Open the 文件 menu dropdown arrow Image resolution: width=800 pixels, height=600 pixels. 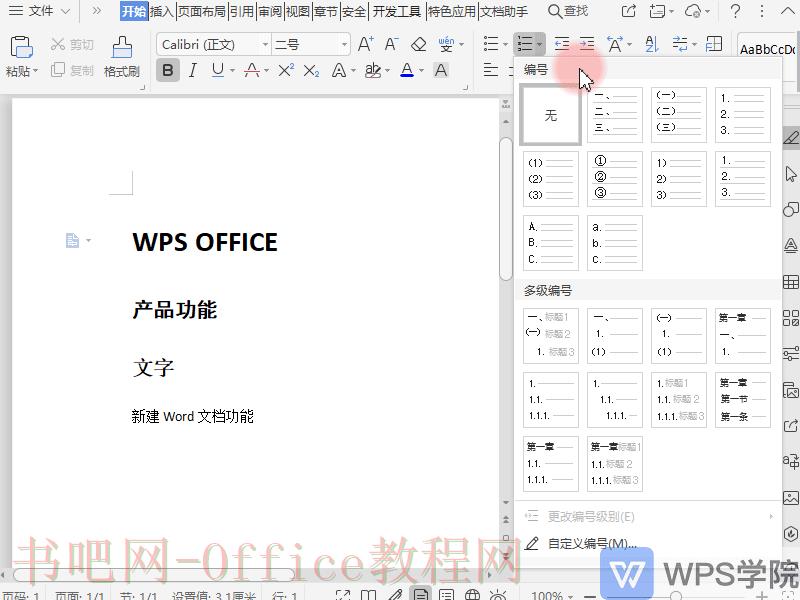pyautogui.click(x=65, y=11)
